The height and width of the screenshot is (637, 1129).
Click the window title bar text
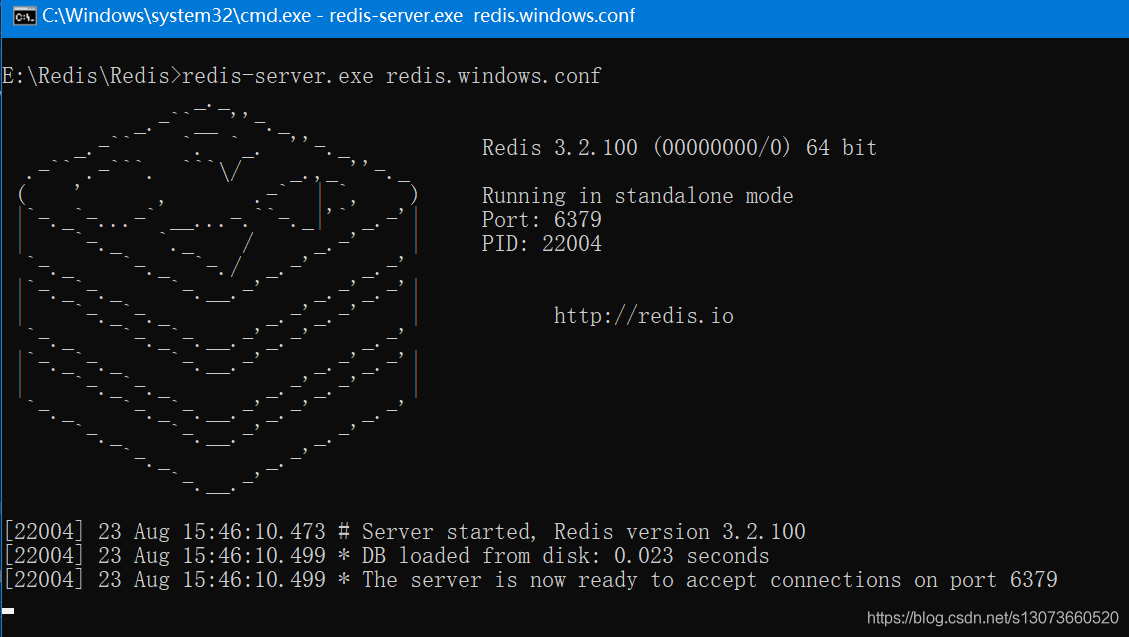tap(338, 16)
